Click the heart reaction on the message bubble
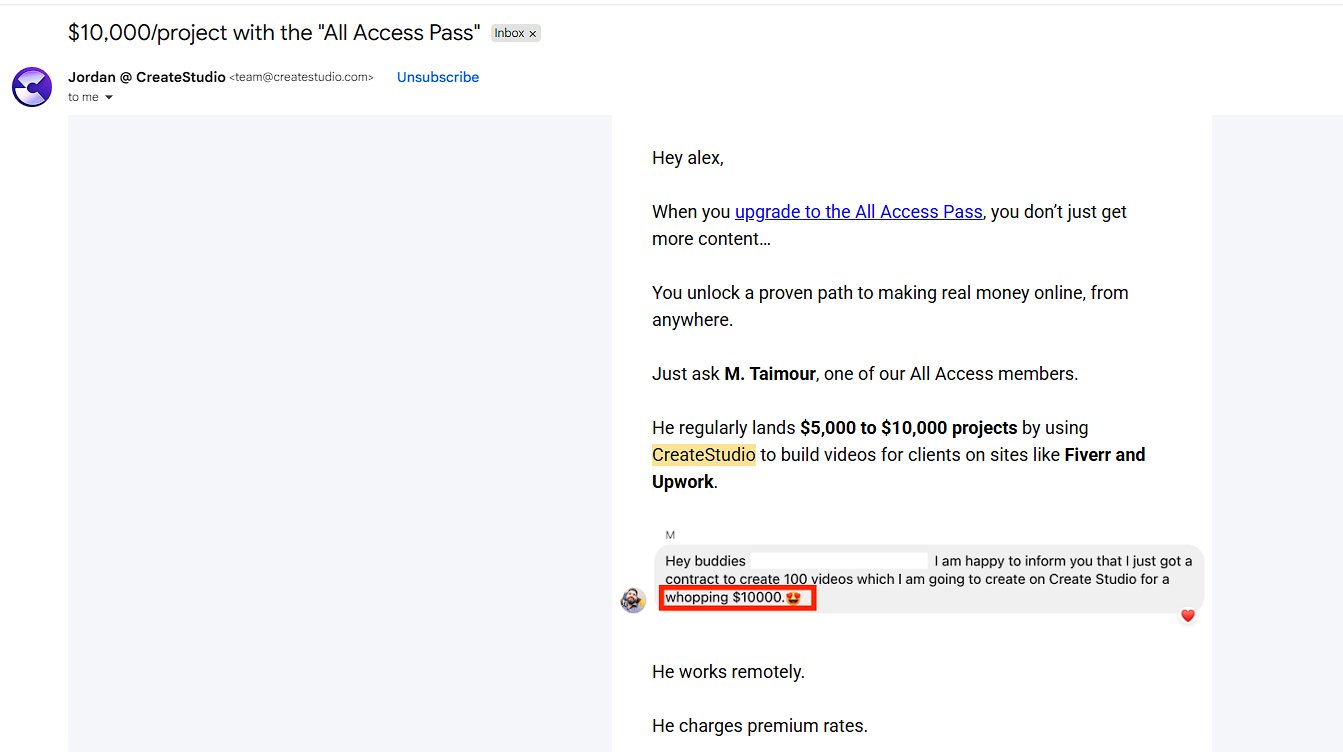Image resolution: width=1343 pixels, height=752 pixels. [1188, 616]
